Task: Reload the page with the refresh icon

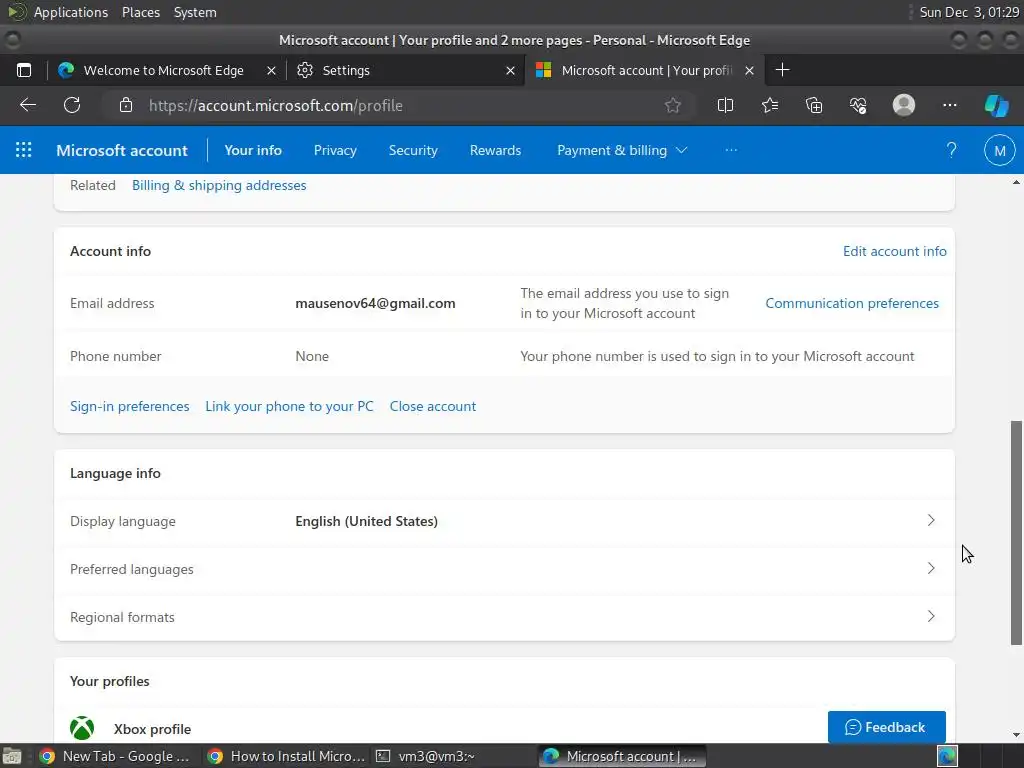Action: click(x=72, y=105)
